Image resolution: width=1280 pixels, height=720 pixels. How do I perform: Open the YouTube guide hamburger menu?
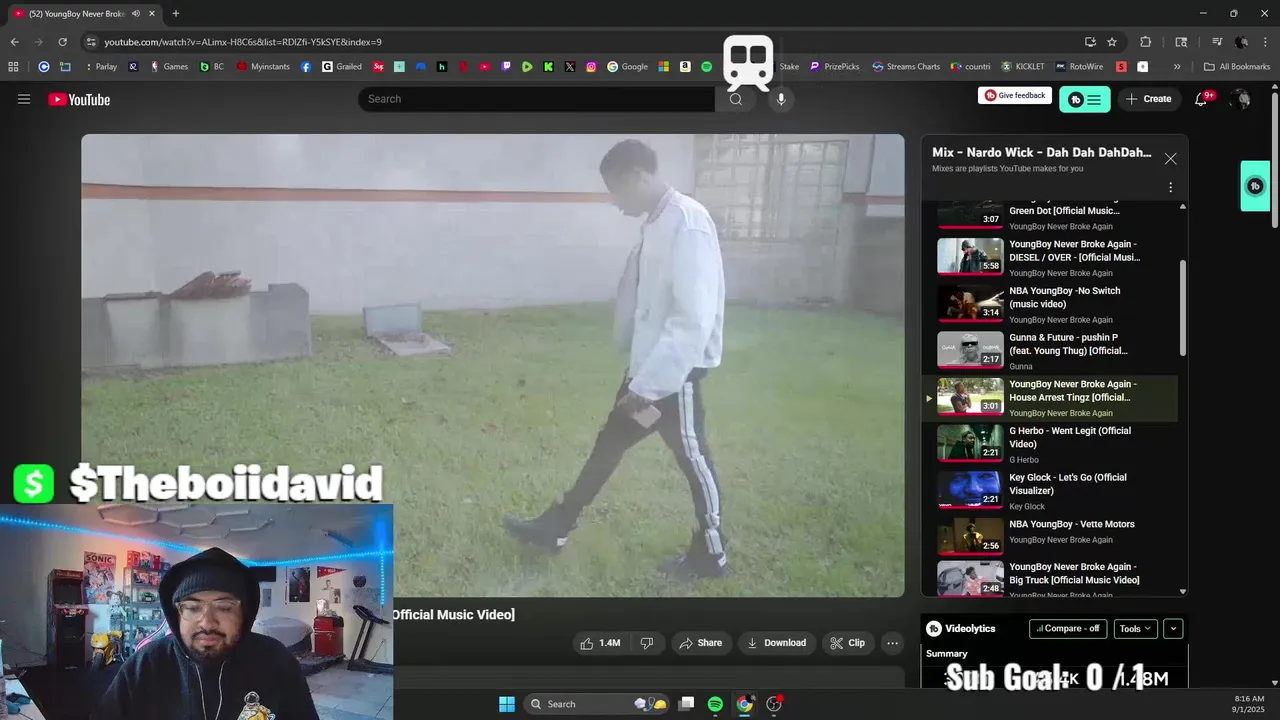[24, 99]
